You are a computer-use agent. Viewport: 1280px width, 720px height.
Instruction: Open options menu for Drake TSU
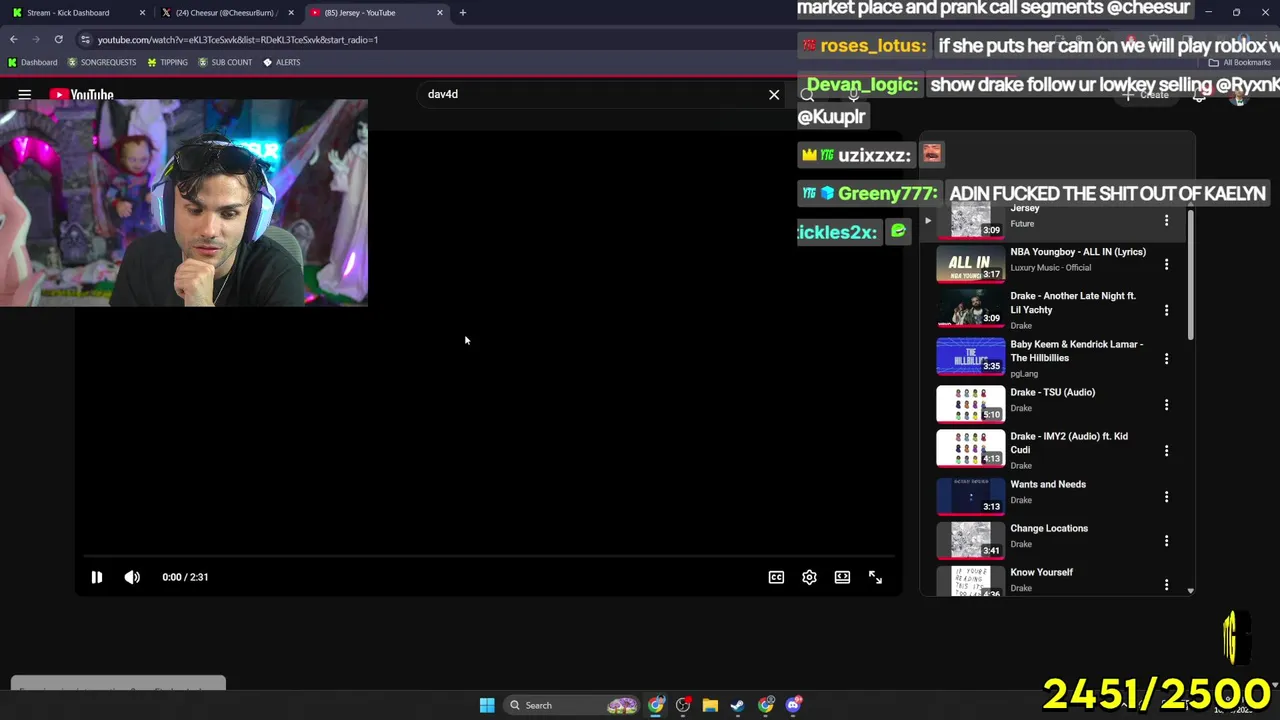(1166, 405)
